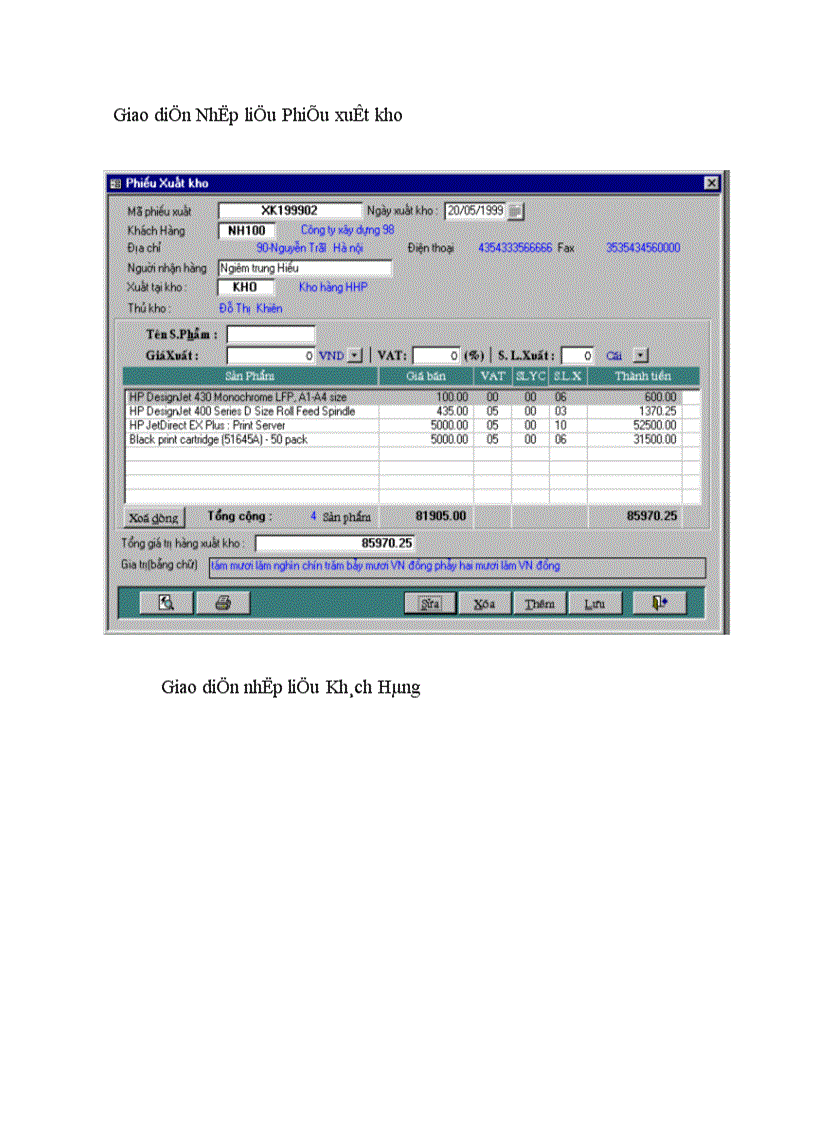The height and width of the screenshot is (1123, 816).
Task: Open the calendar icon beside Ngày xuất kho
Action: (514, 210)
